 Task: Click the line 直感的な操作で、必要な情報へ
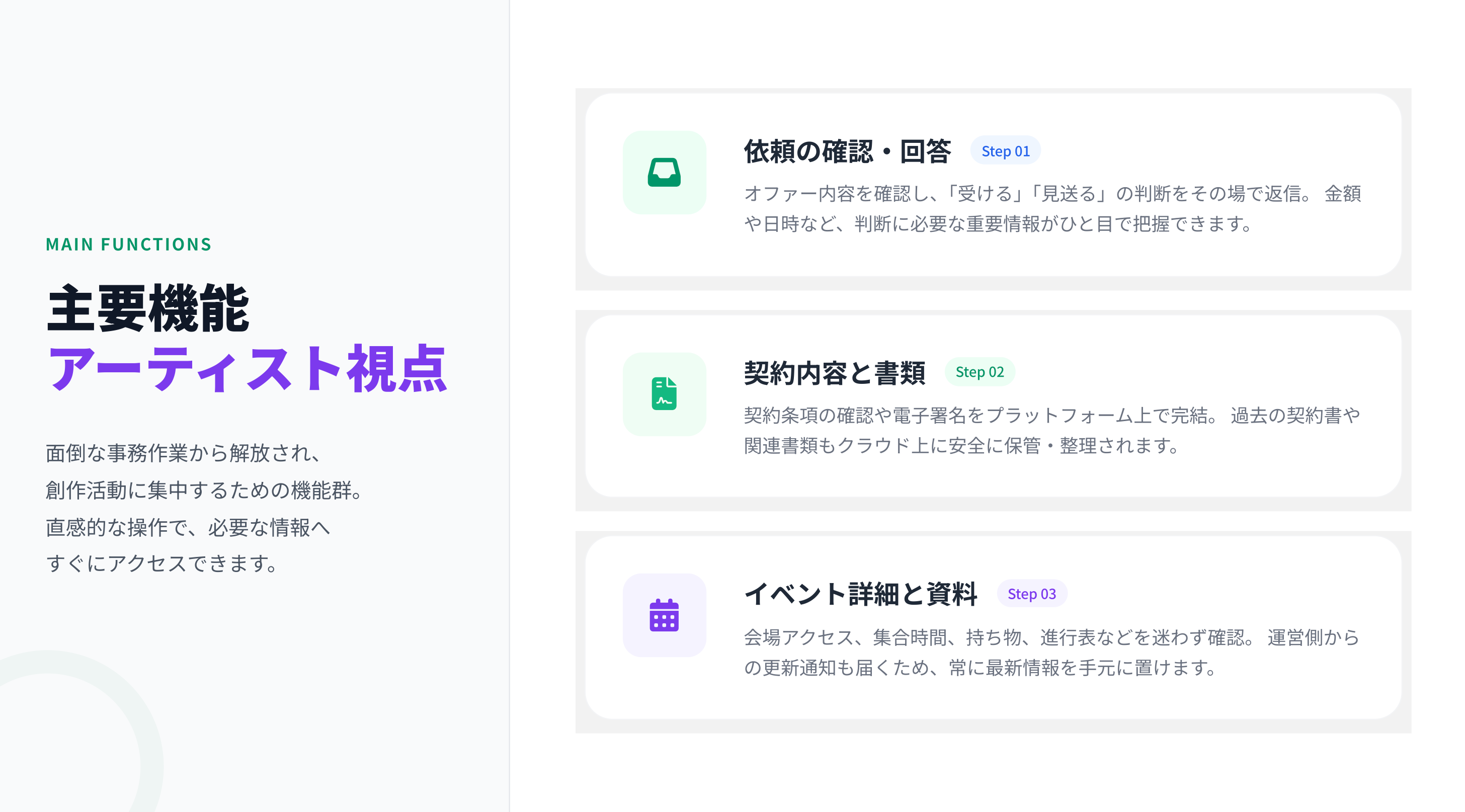coord(188,527)
